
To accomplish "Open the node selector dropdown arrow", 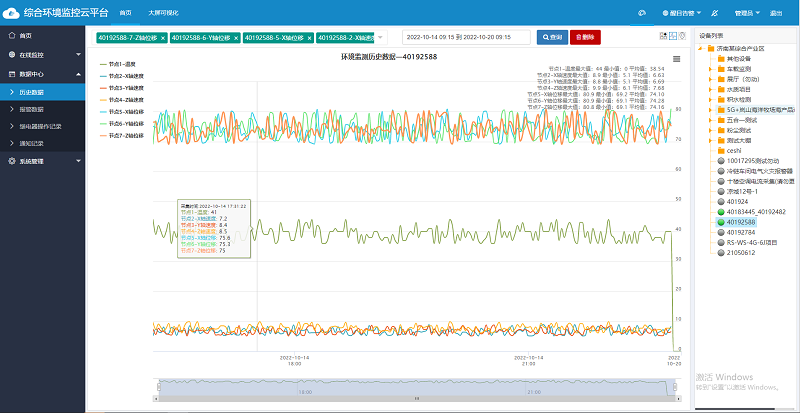I will 382,38.
